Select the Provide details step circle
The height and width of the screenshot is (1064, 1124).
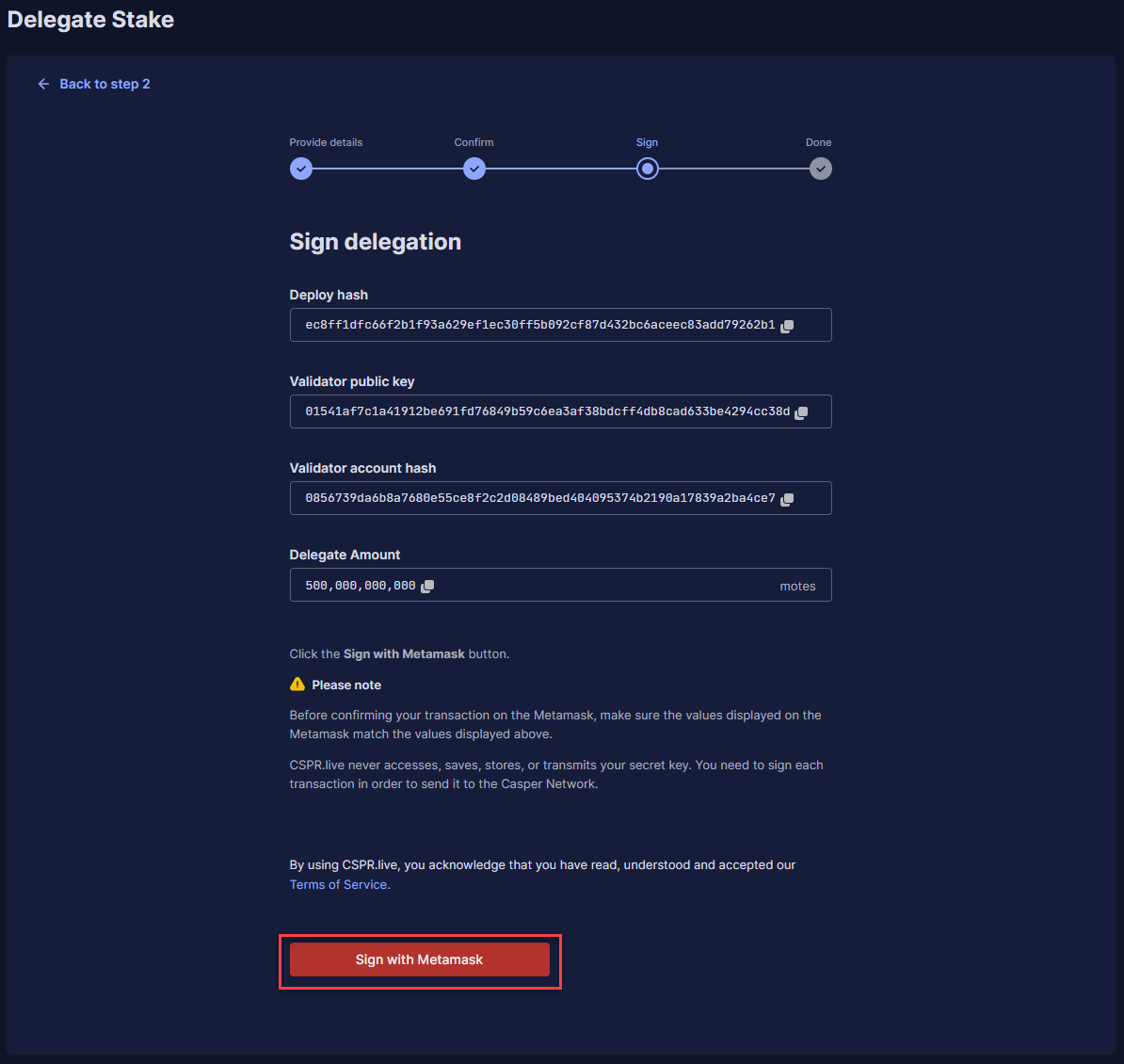(300, 169)
